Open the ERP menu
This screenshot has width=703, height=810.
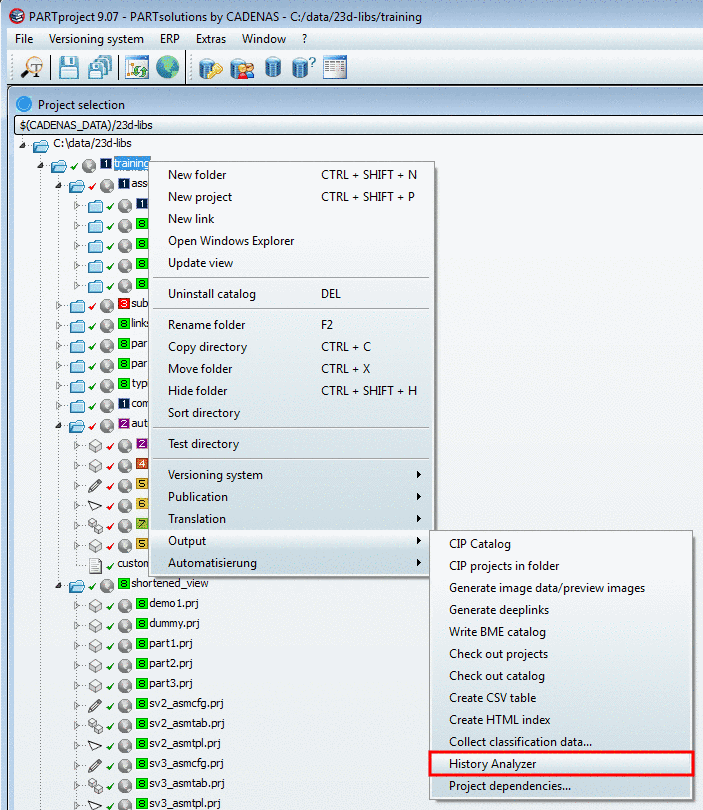[169, 39]
